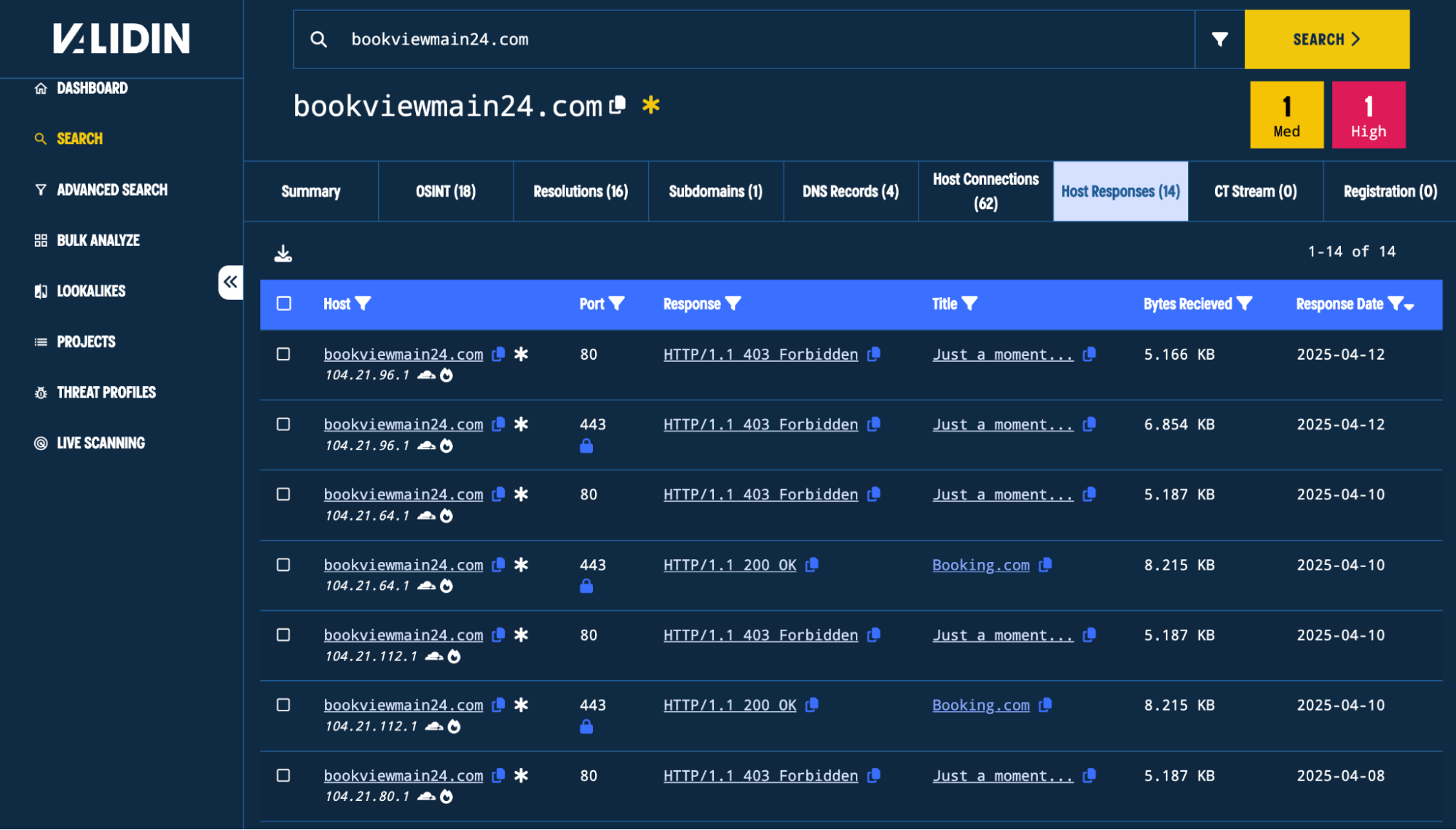Copy second Booking.com title
Screen dimensions: 1456x830
tap(1046, 705)
